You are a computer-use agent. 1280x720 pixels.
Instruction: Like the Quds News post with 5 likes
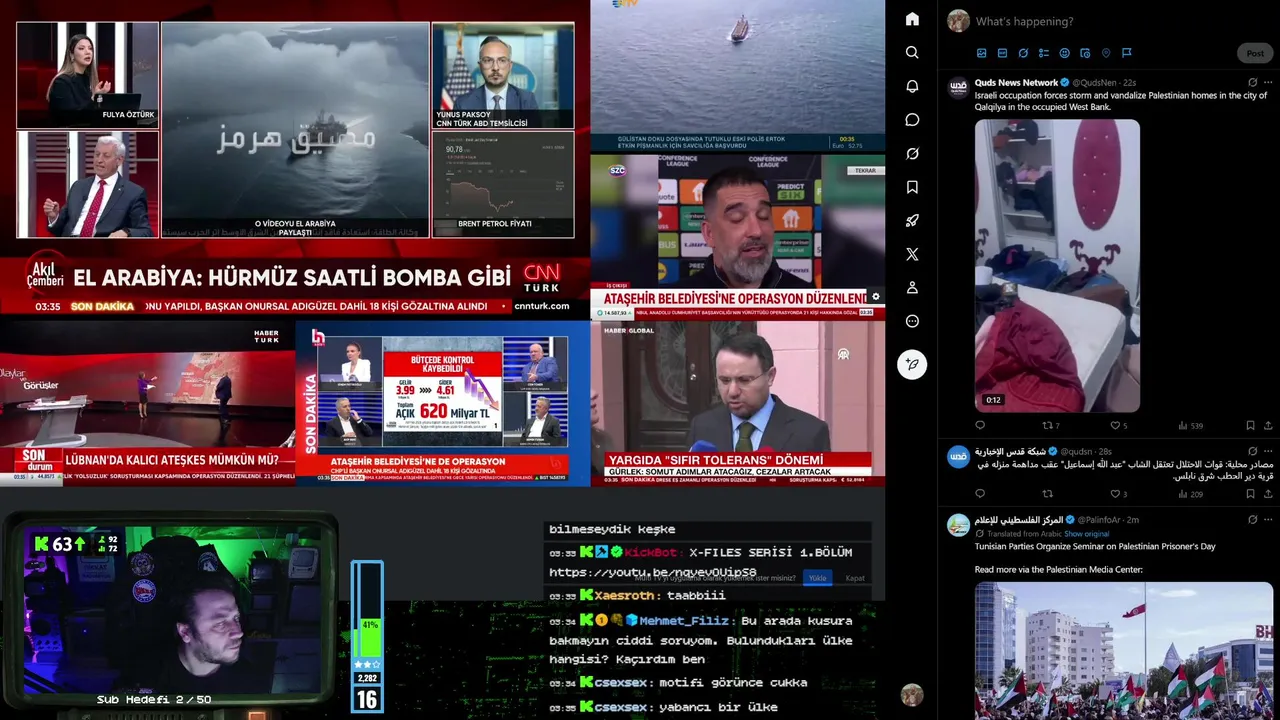click(x=1118, y=425)
